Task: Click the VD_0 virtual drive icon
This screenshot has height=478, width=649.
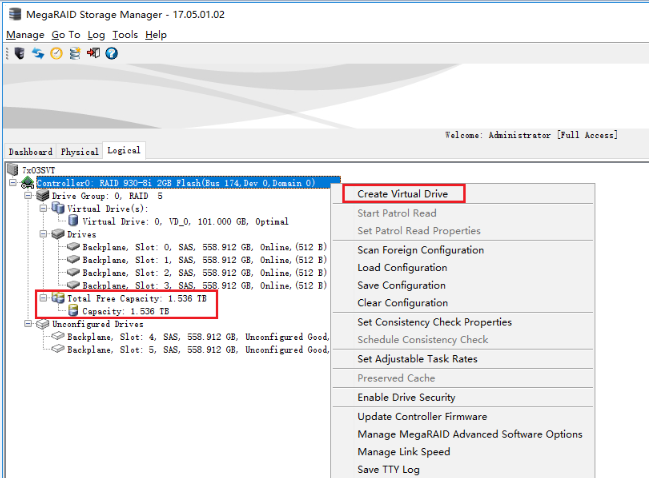Action: pos(73,221)
